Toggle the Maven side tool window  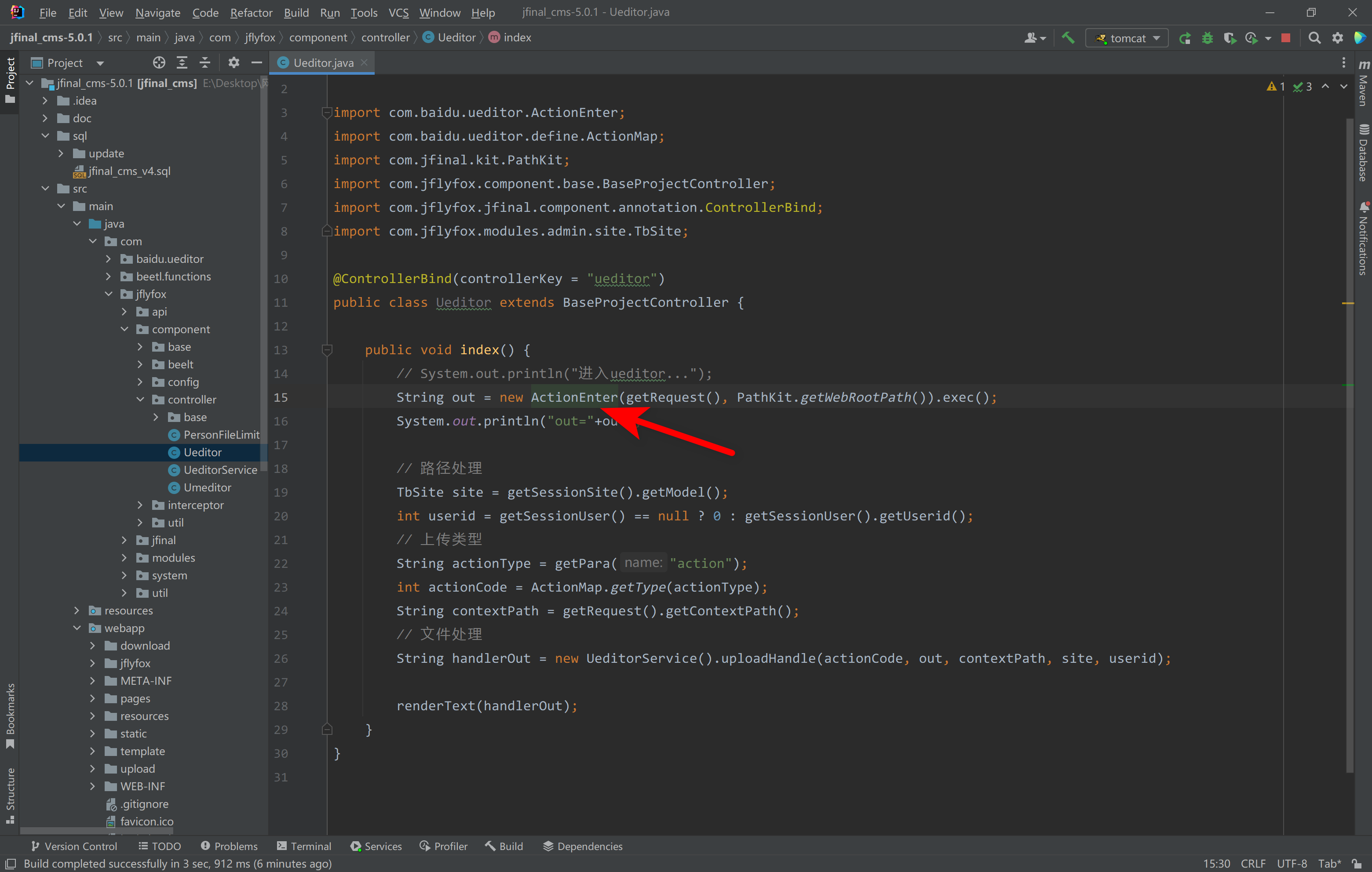point(1363,85)
